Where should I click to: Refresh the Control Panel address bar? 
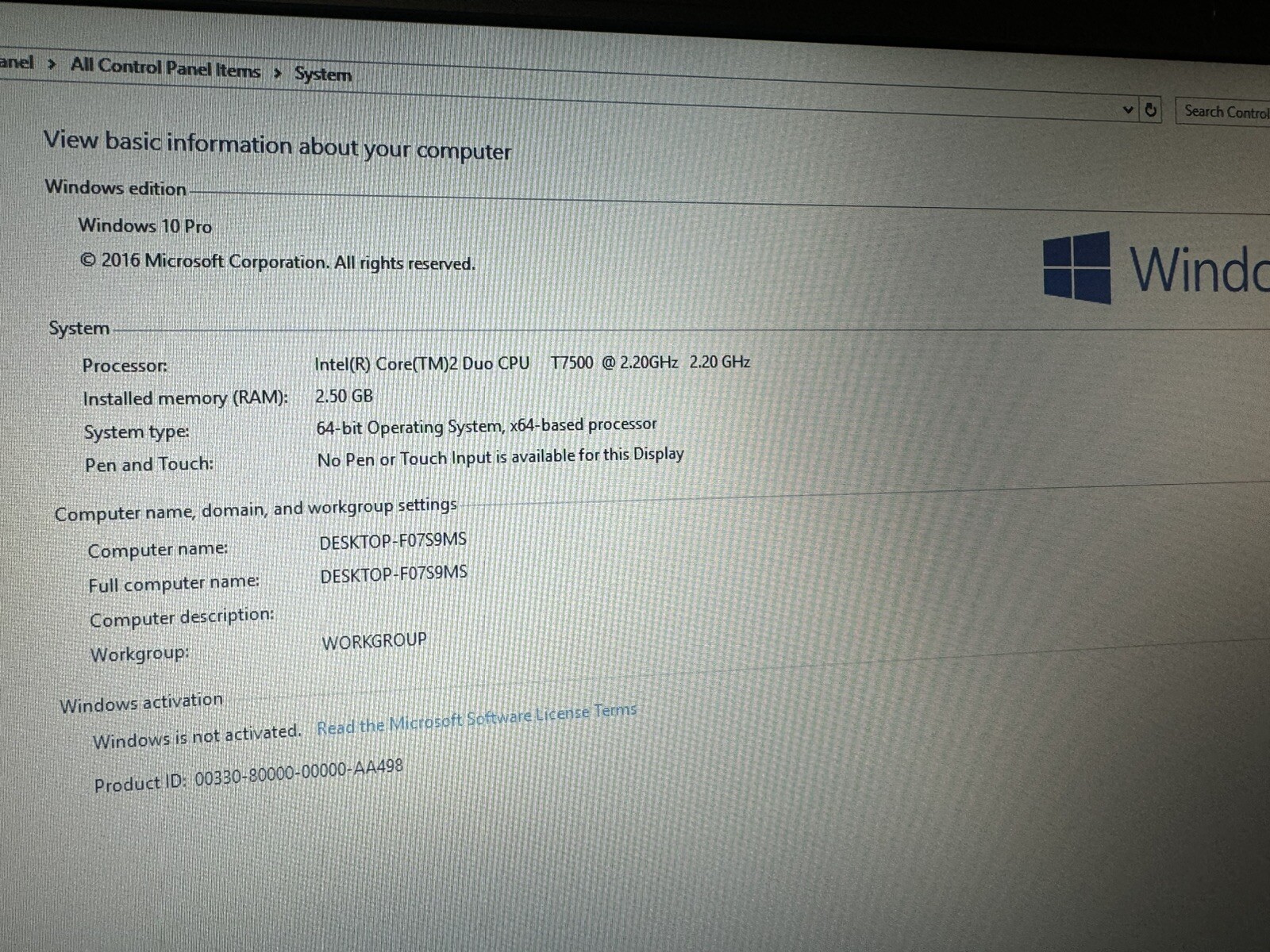click(x=1151, y=110)
